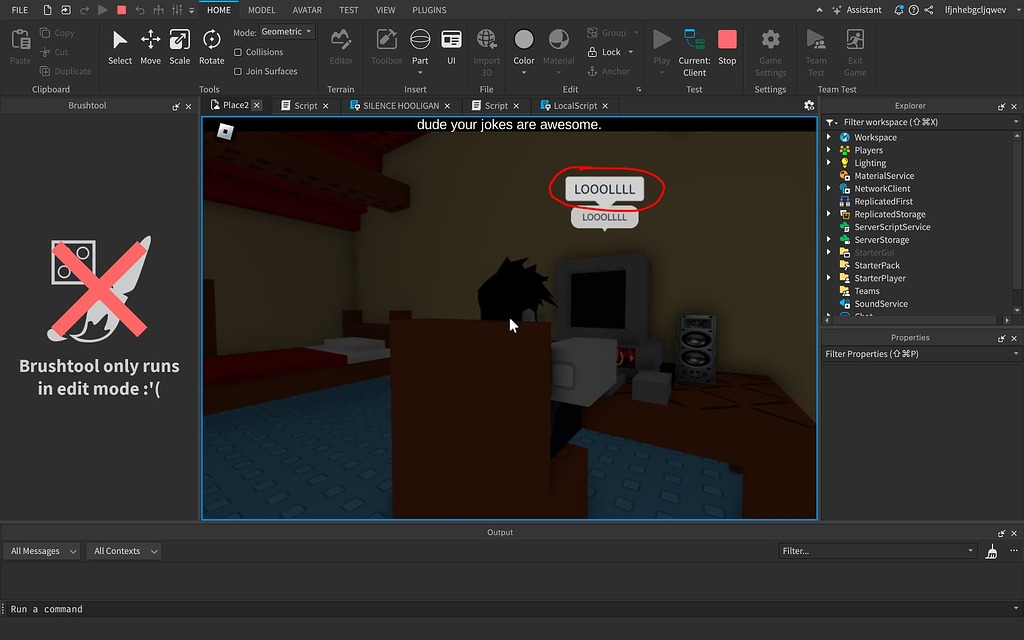Click Import 3D
This screenshot has height=640, width=1024.
(x=486, y=47)
